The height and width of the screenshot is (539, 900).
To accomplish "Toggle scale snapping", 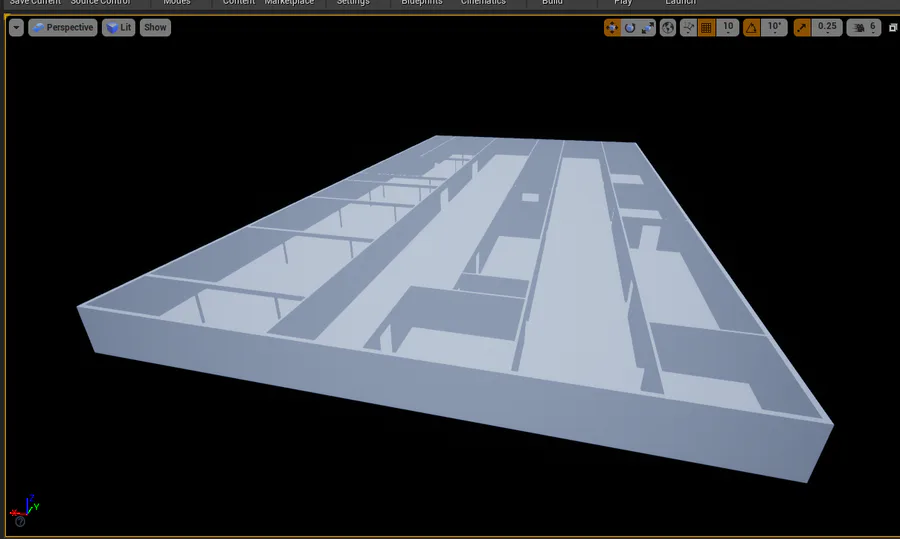I will (x=802, y=28).
